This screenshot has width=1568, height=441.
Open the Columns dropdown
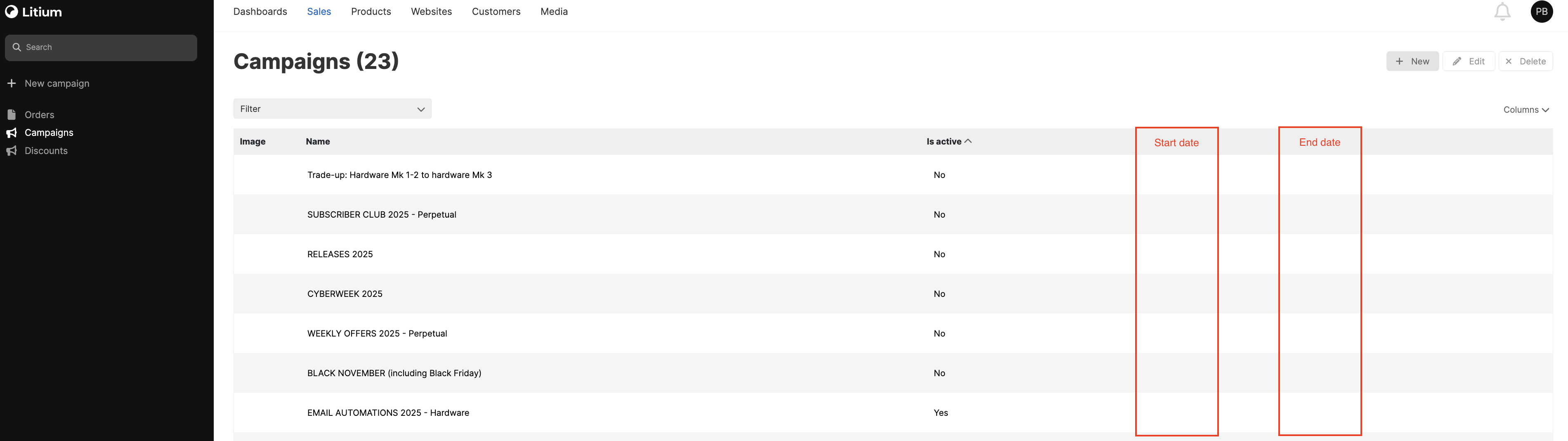1525,110
